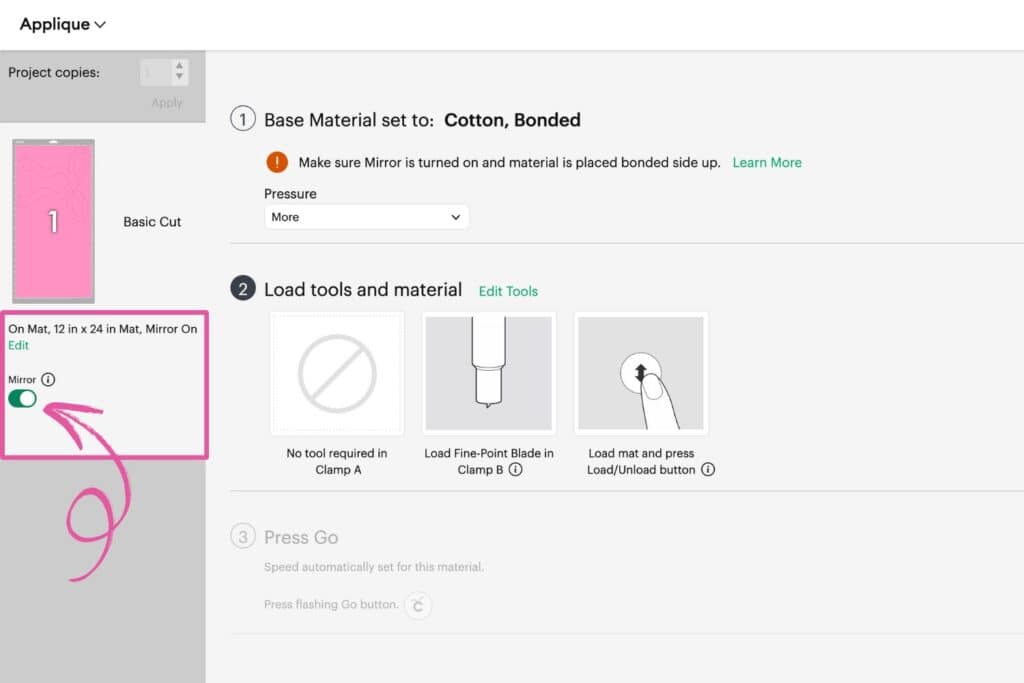Toggle the Mirror switch off

click(x=22, y=399)
